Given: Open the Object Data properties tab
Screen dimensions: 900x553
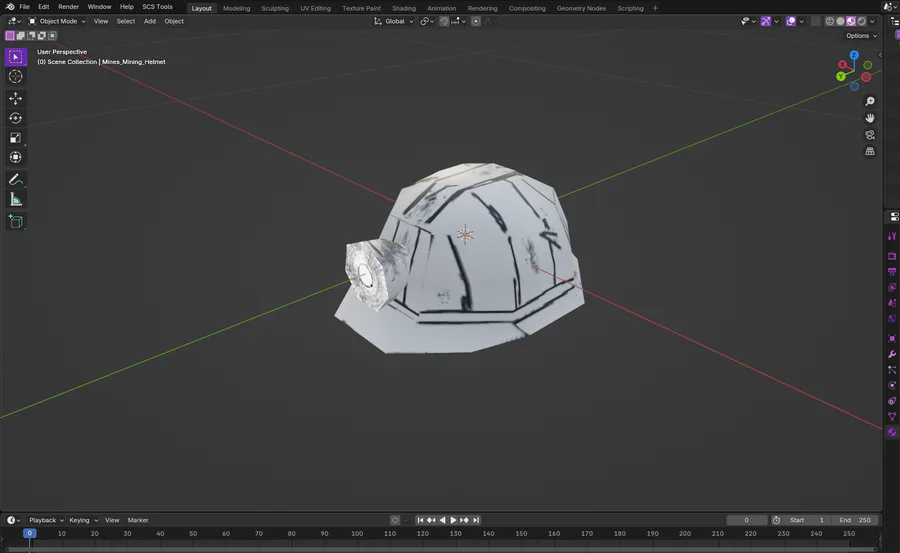Looking at the screenshot, I should click(x=892, y=416).
